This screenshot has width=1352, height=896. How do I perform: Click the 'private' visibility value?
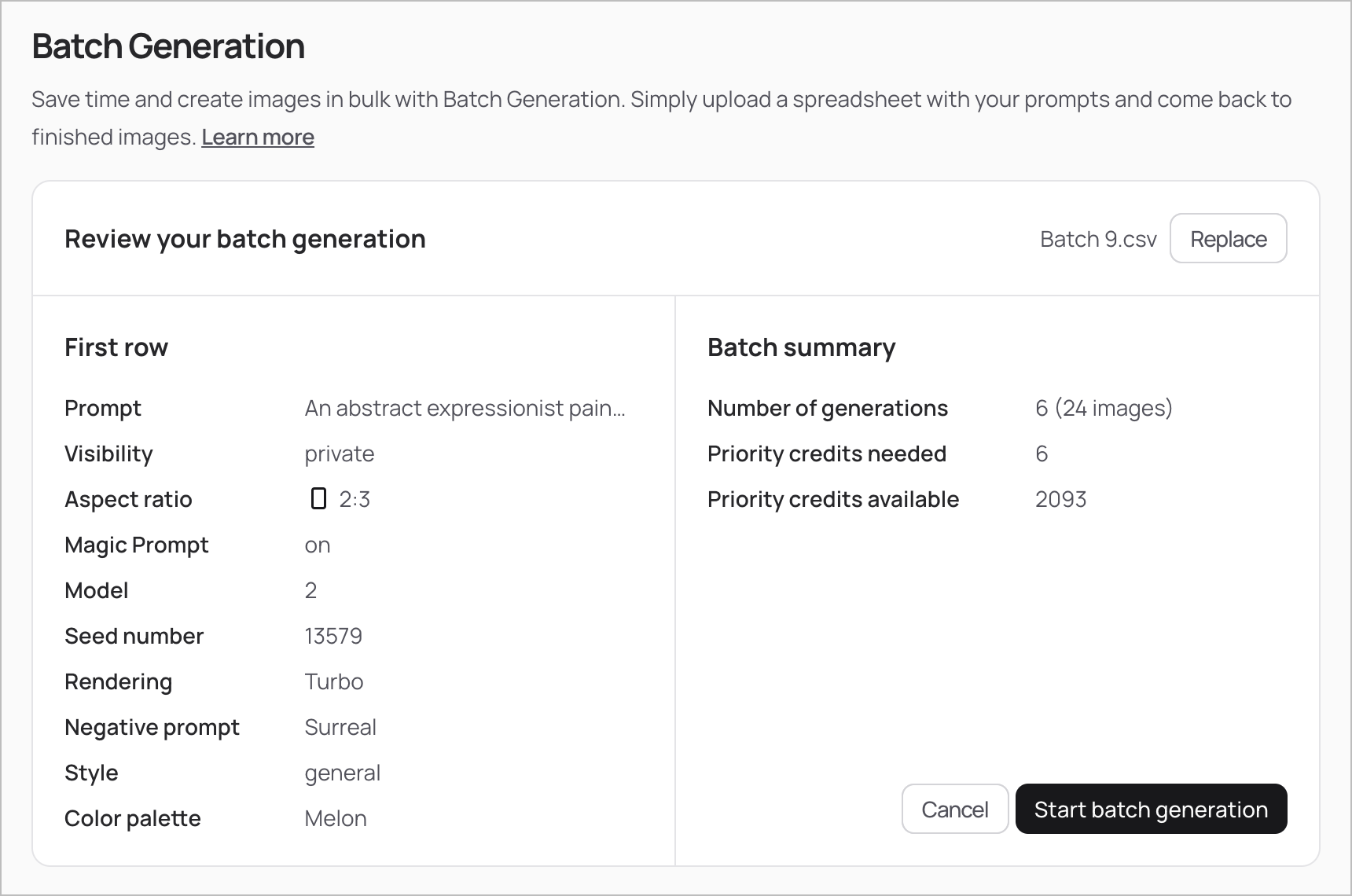click(x=340, y=454)
